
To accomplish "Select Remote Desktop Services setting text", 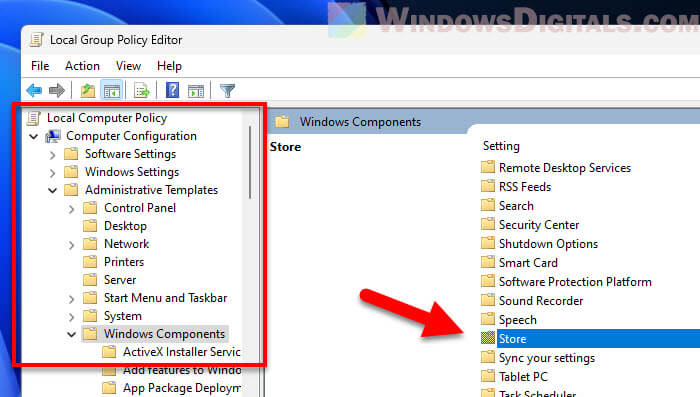I will [565, 167].
